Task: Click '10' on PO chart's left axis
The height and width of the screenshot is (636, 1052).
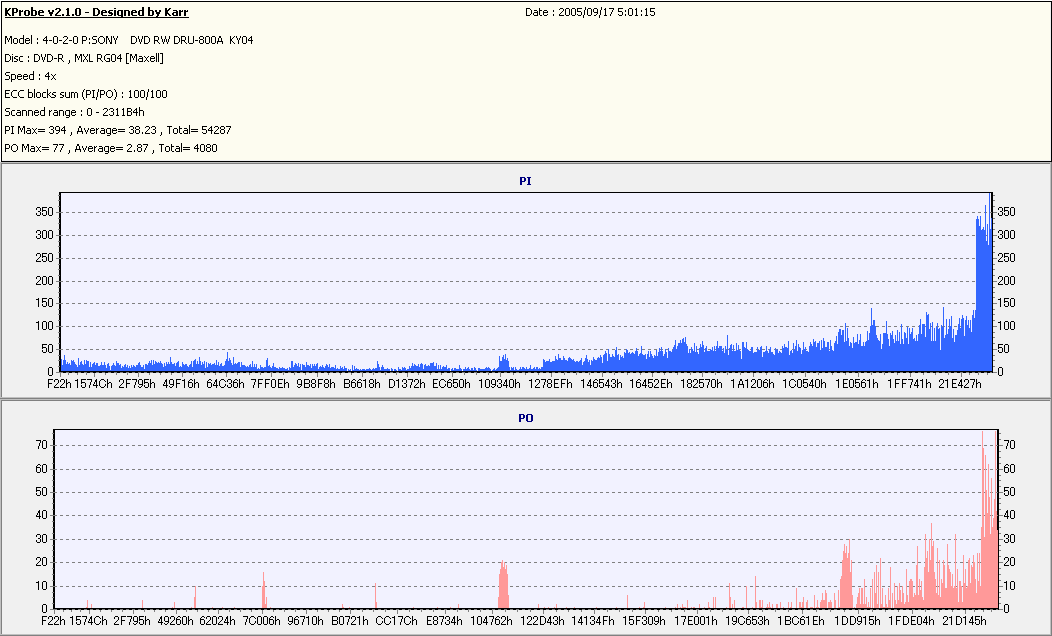Action: [42, 586]
